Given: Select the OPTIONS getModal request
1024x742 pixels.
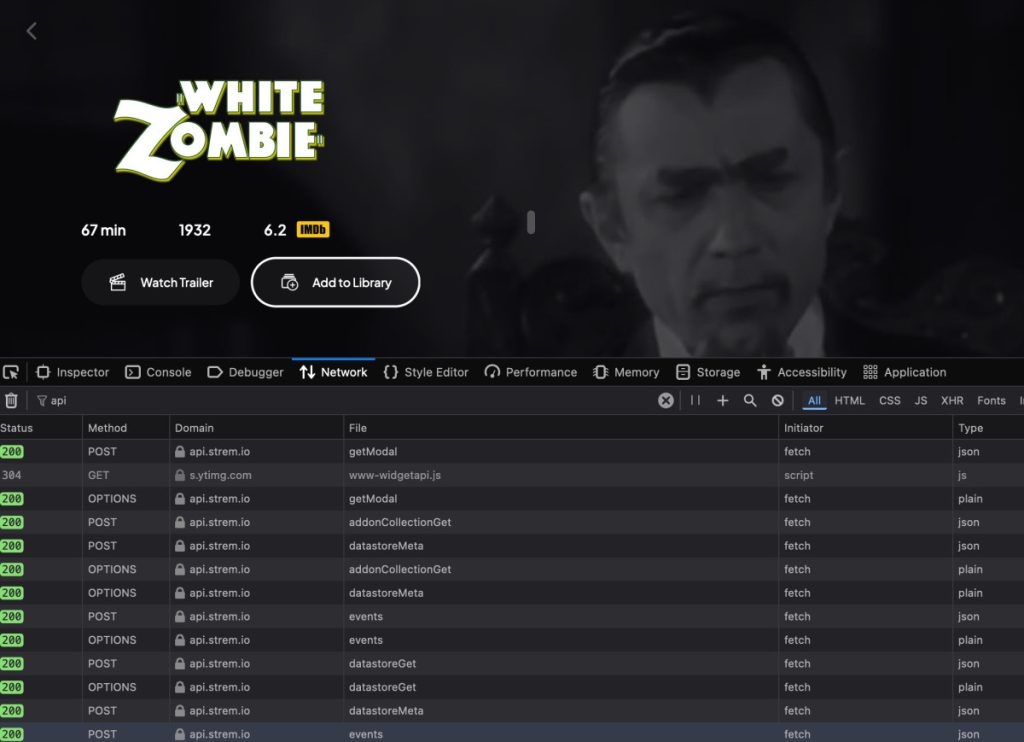Looking at the screenshot, I should pyautogui.click(x=512, y=498).
